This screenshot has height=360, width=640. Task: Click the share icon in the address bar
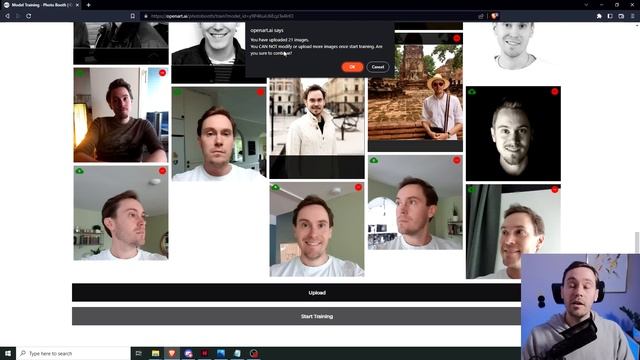pyautogui.click(x=481, y=16)
